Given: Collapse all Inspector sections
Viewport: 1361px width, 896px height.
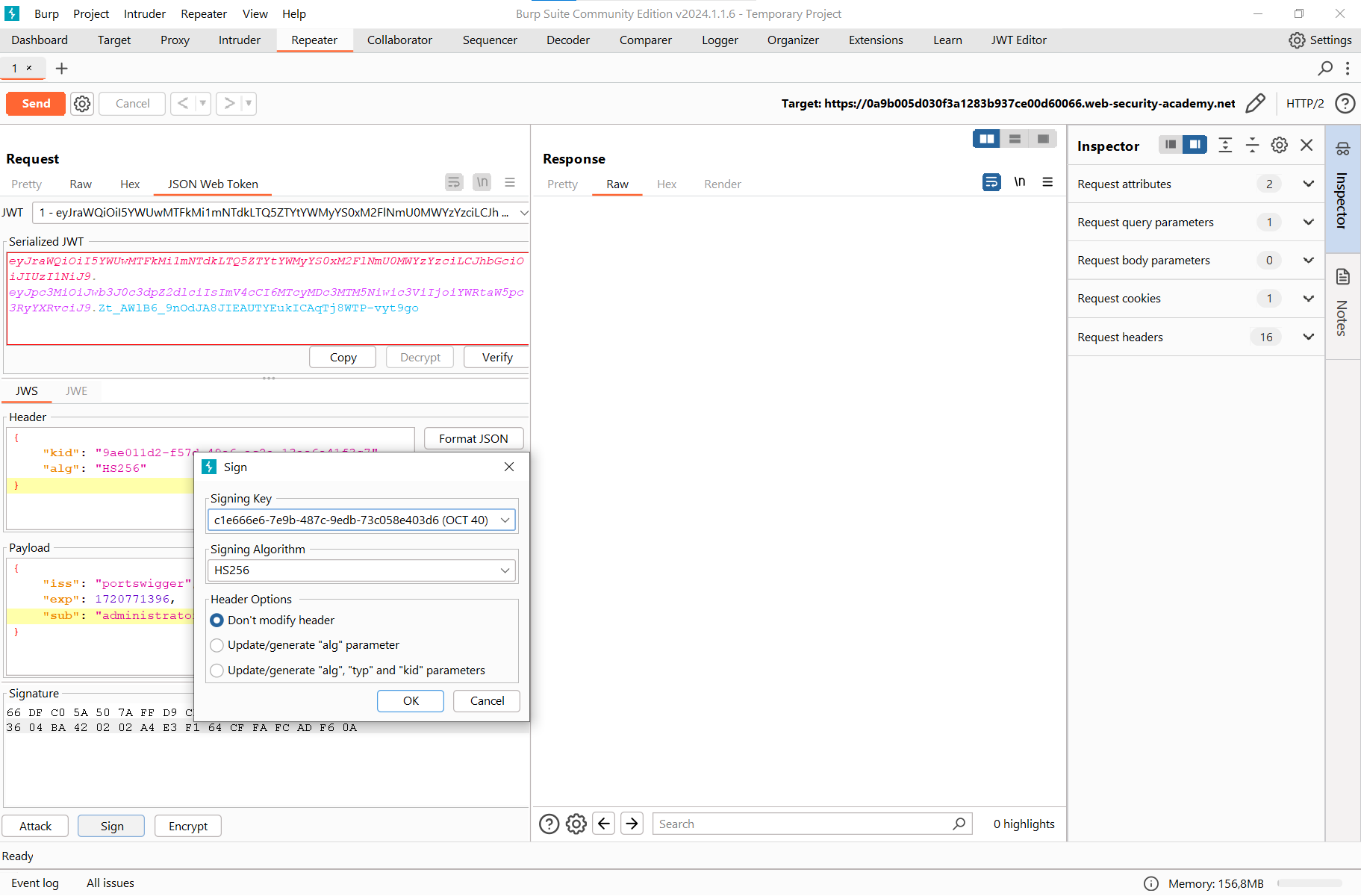Looking at the screenshot, I should pos(1252,145).
